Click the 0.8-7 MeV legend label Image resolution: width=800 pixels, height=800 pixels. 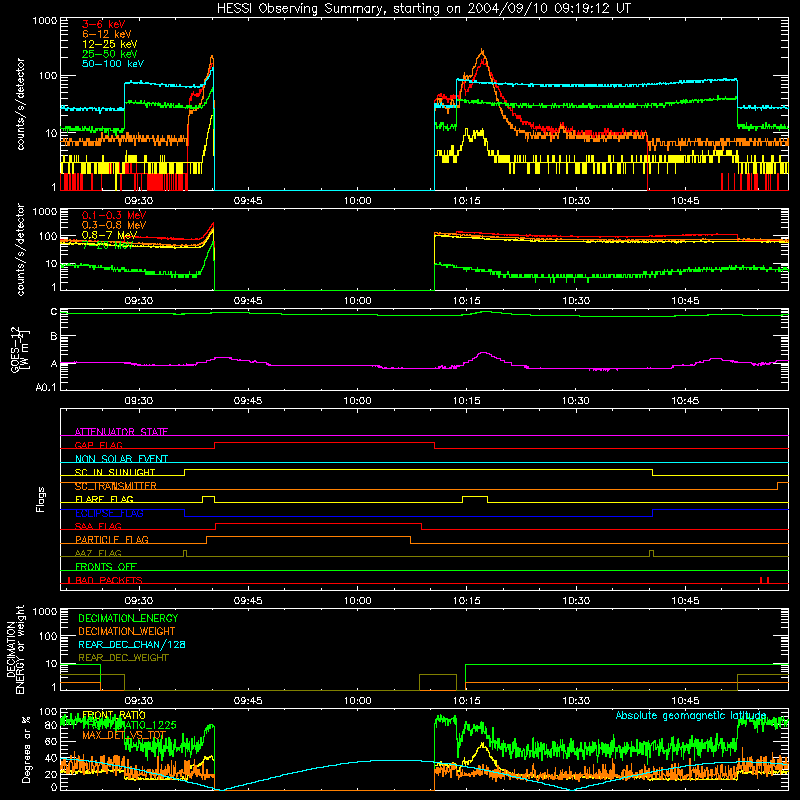pyautogui.click(x=109, y=235)
